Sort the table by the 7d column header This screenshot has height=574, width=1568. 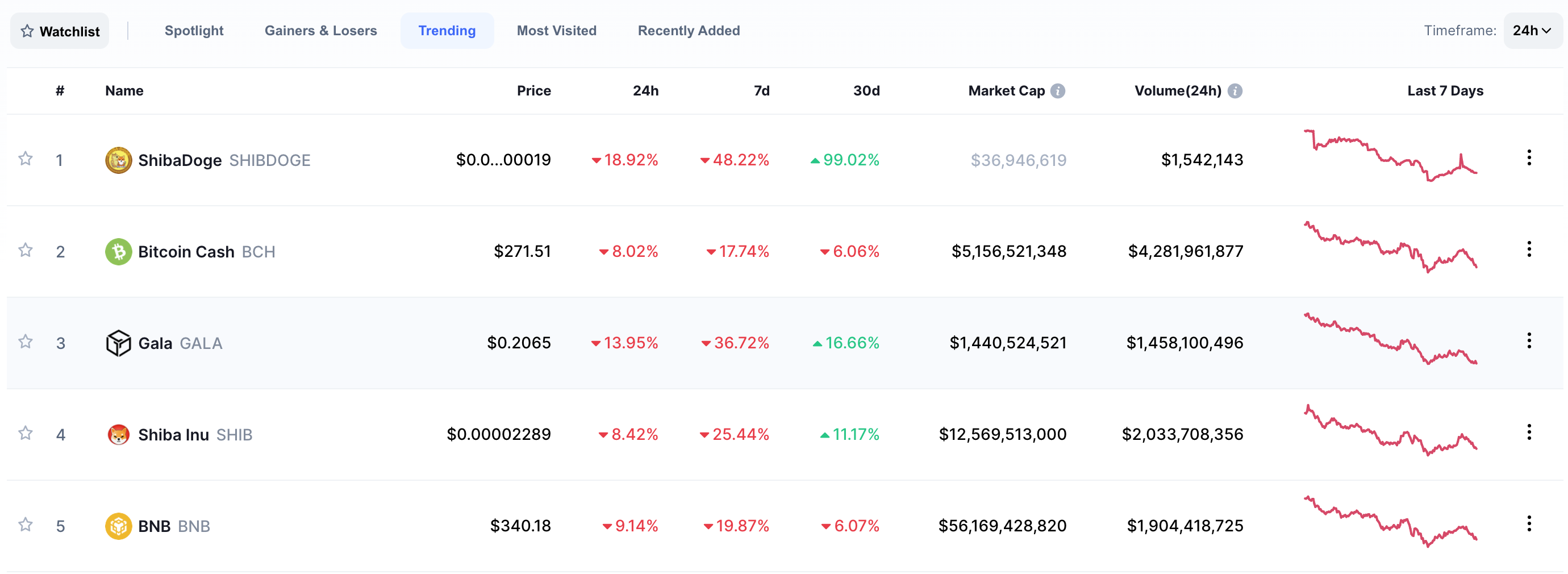click(x=761, y=91)
